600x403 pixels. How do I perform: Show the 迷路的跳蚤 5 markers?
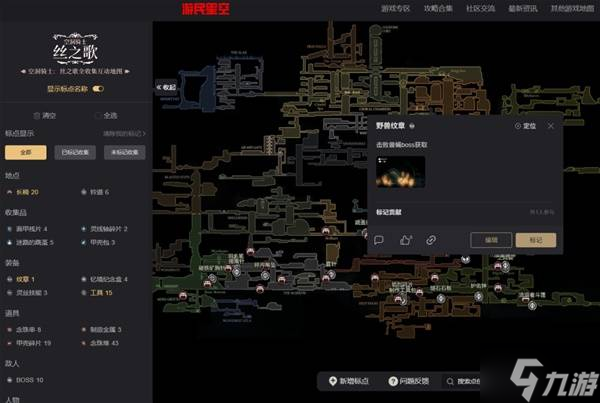tap(30, 242)
